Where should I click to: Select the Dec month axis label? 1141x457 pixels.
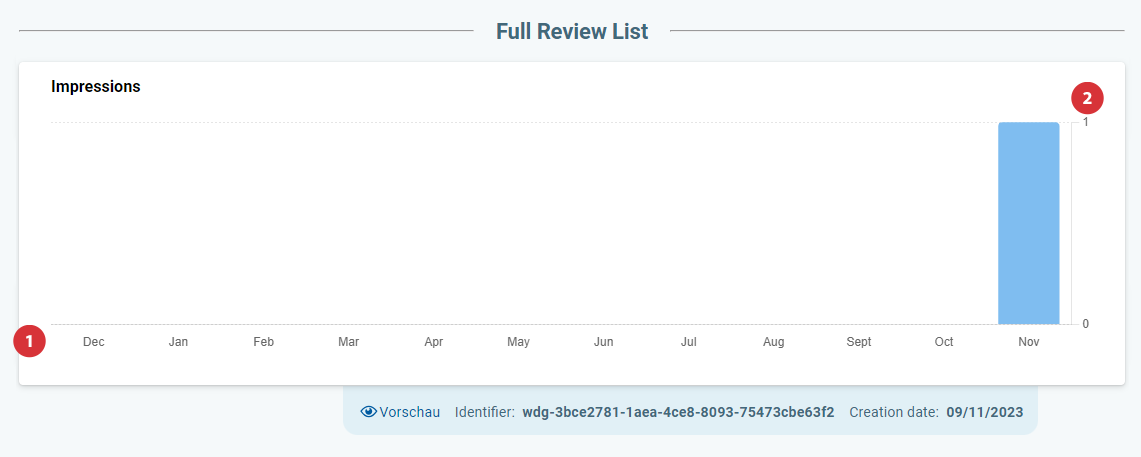[x=94, y=342]
